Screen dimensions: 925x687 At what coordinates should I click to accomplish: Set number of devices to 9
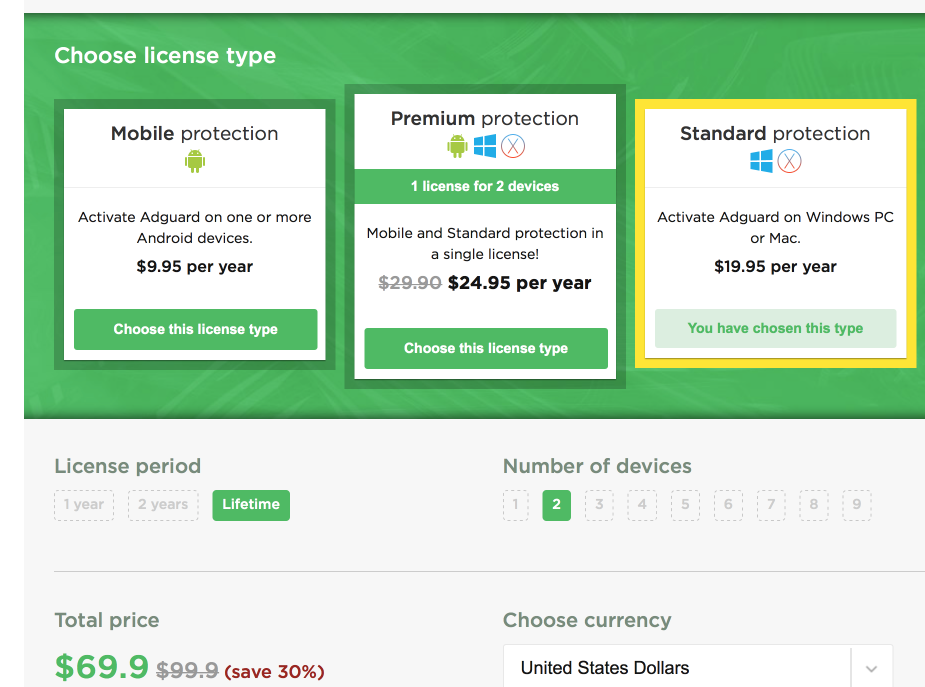click(x=857, y=505)
